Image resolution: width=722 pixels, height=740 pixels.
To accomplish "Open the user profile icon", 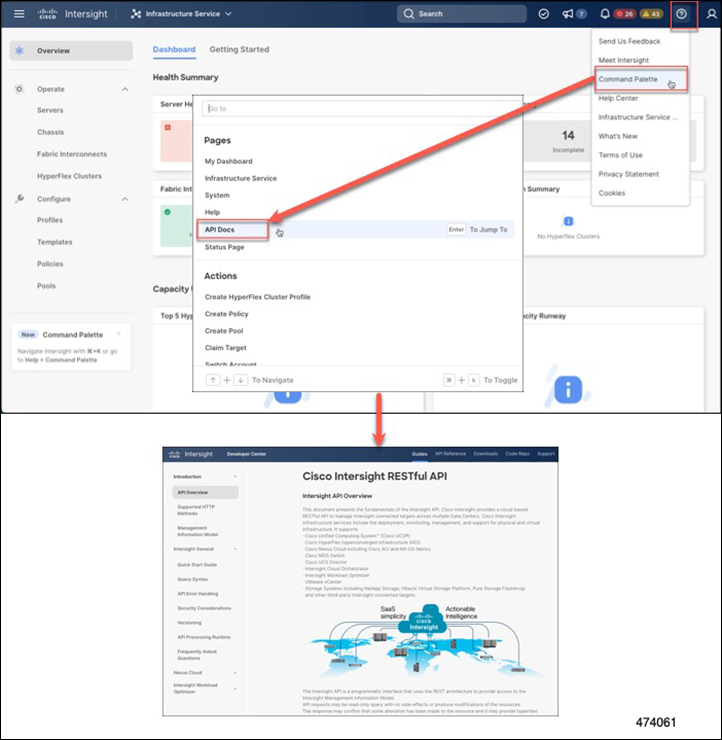I will [712, 14].
